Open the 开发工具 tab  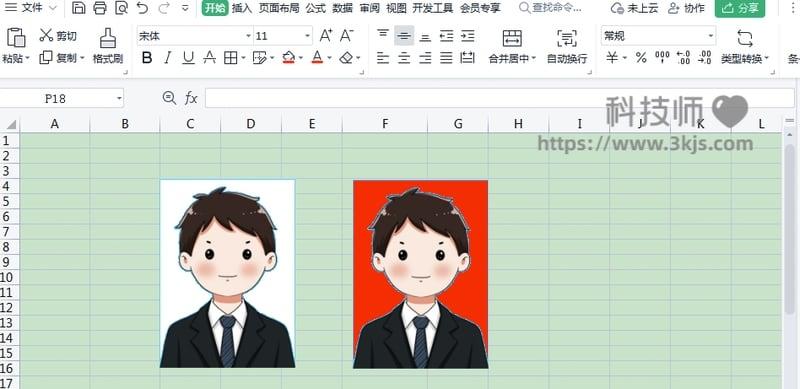point(433,8)
